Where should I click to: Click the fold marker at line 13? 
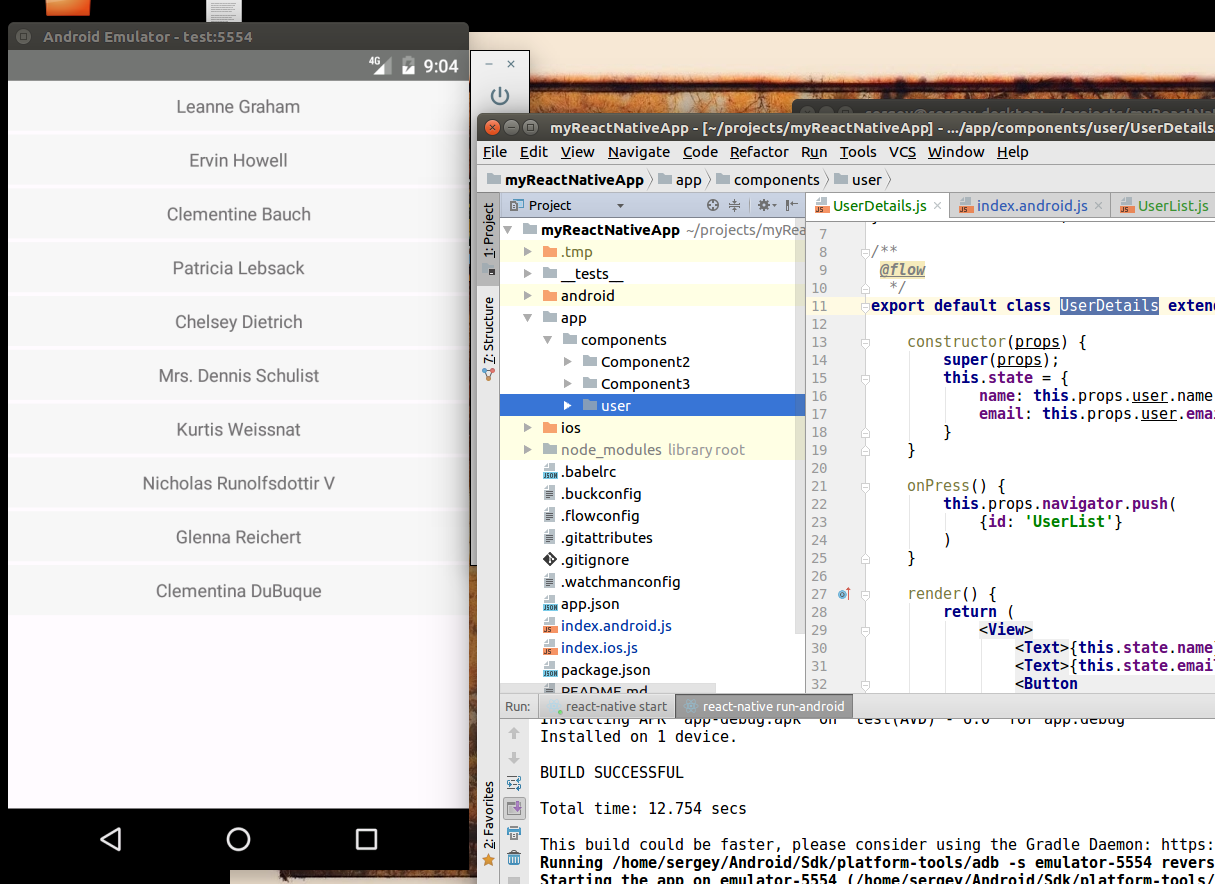[864, 342]
